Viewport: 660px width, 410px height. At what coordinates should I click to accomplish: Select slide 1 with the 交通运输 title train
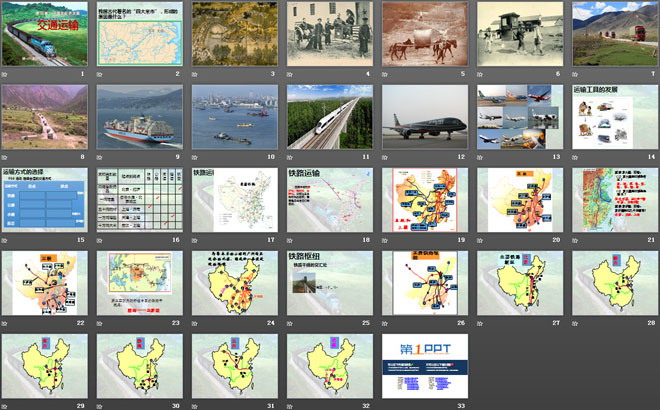[45, 34]
